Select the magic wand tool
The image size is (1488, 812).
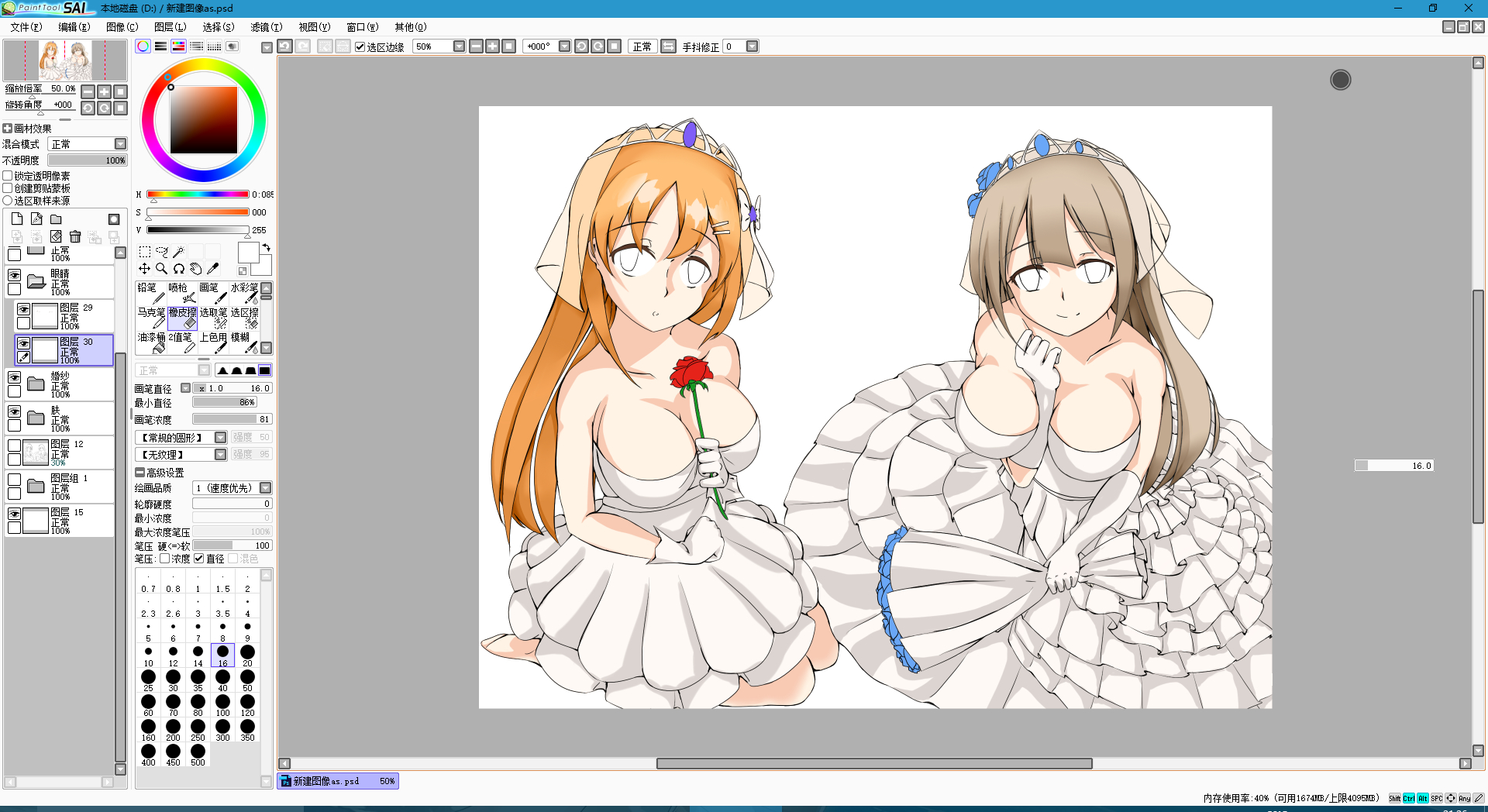pyautogui.click(x=179, y=252)
